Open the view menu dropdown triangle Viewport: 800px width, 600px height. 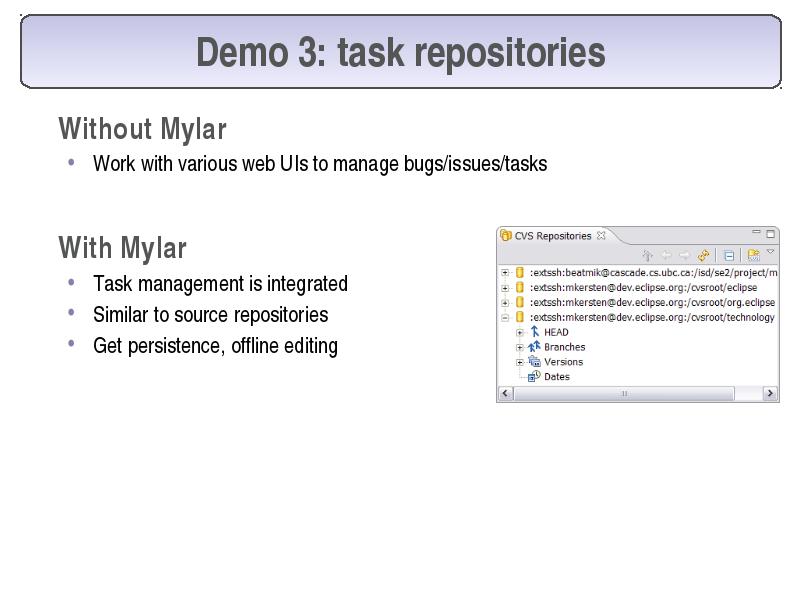770,252
